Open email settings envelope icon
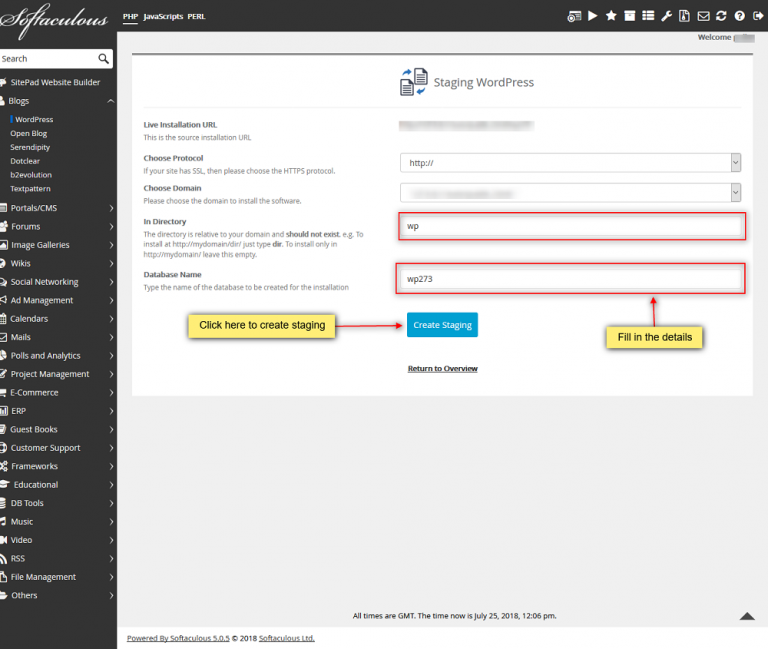This screenshot has width=768, height=649. pos(703,16)
